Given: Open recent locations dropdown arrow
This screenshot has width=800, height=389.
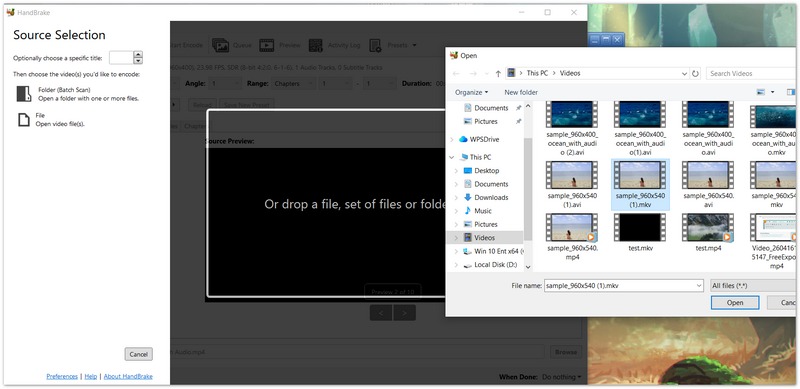Looking at the screenshot, I should pos(487,74).
